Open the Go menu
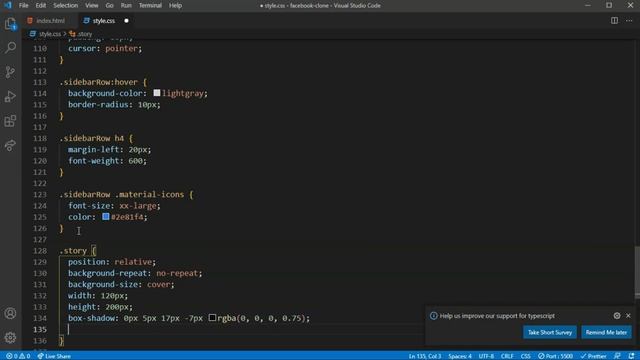This screenshot has height=360, width=640. (109, 5)
